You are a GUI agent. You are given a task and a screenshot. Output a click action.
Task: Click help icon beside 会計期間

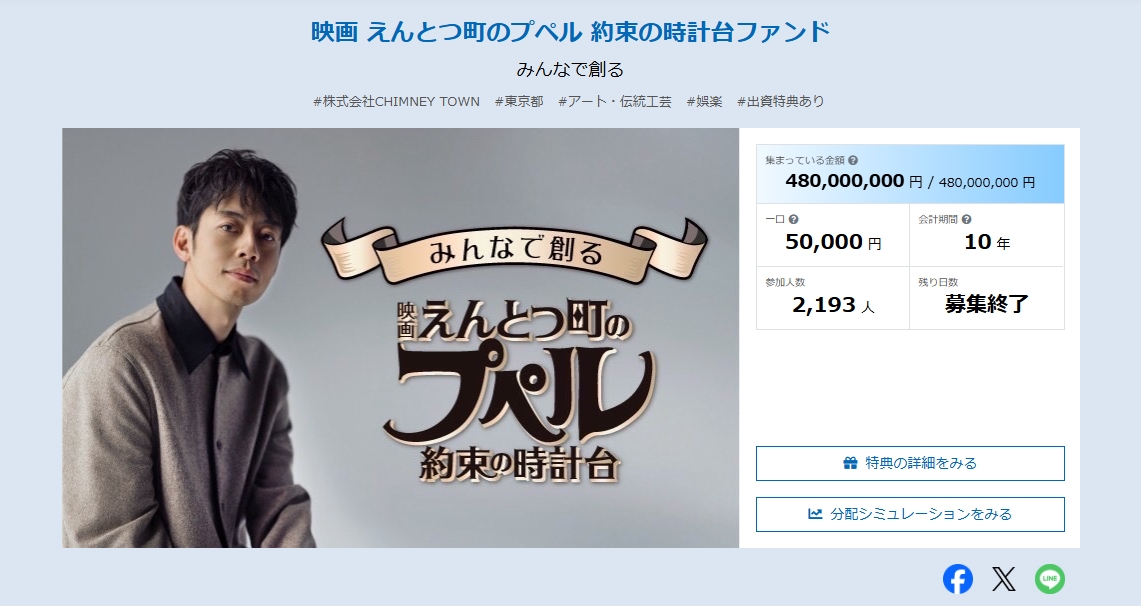click(x=966, y=219)
